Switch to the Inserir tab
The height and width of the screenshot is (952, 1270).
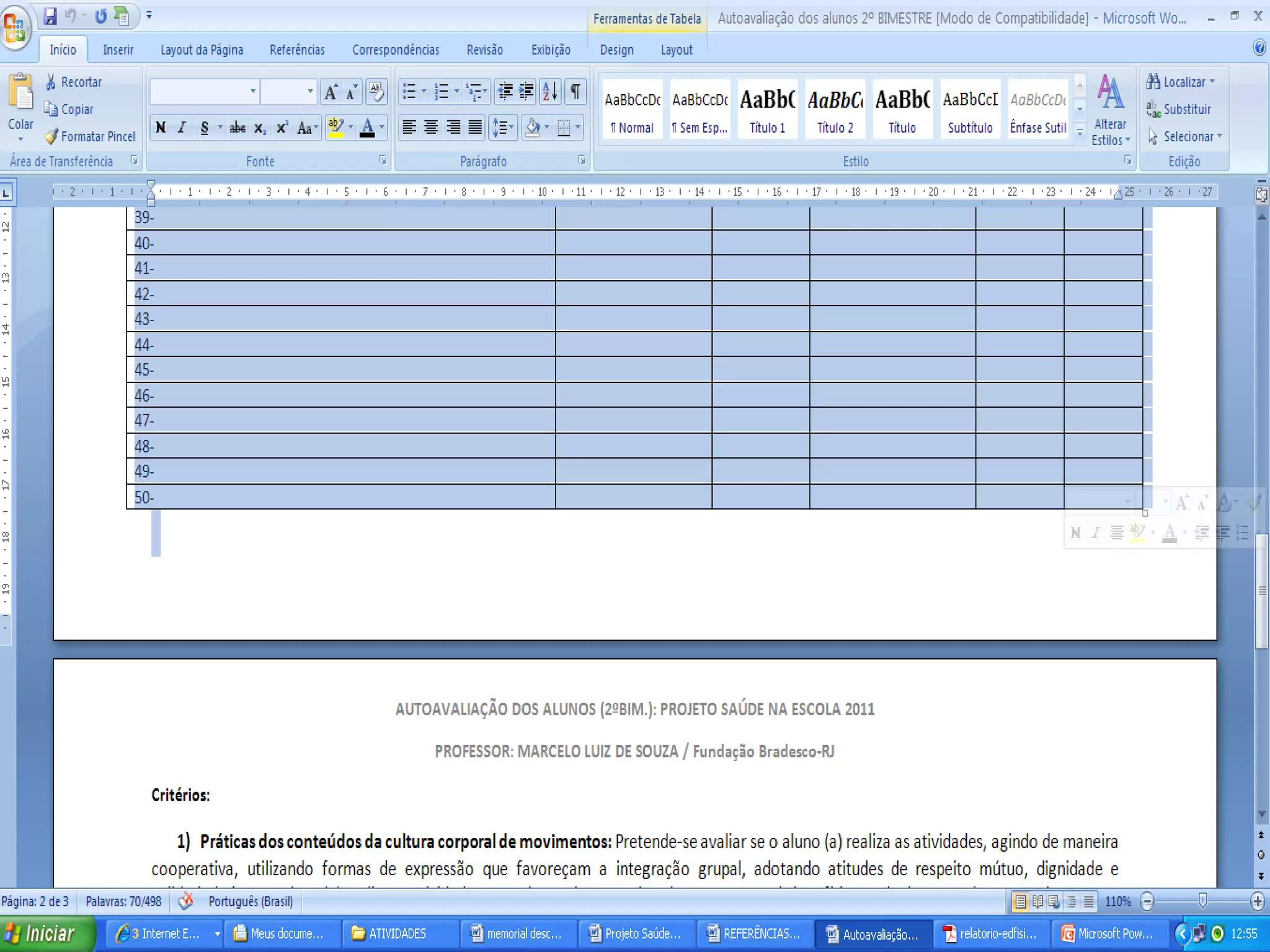(118, 50)
